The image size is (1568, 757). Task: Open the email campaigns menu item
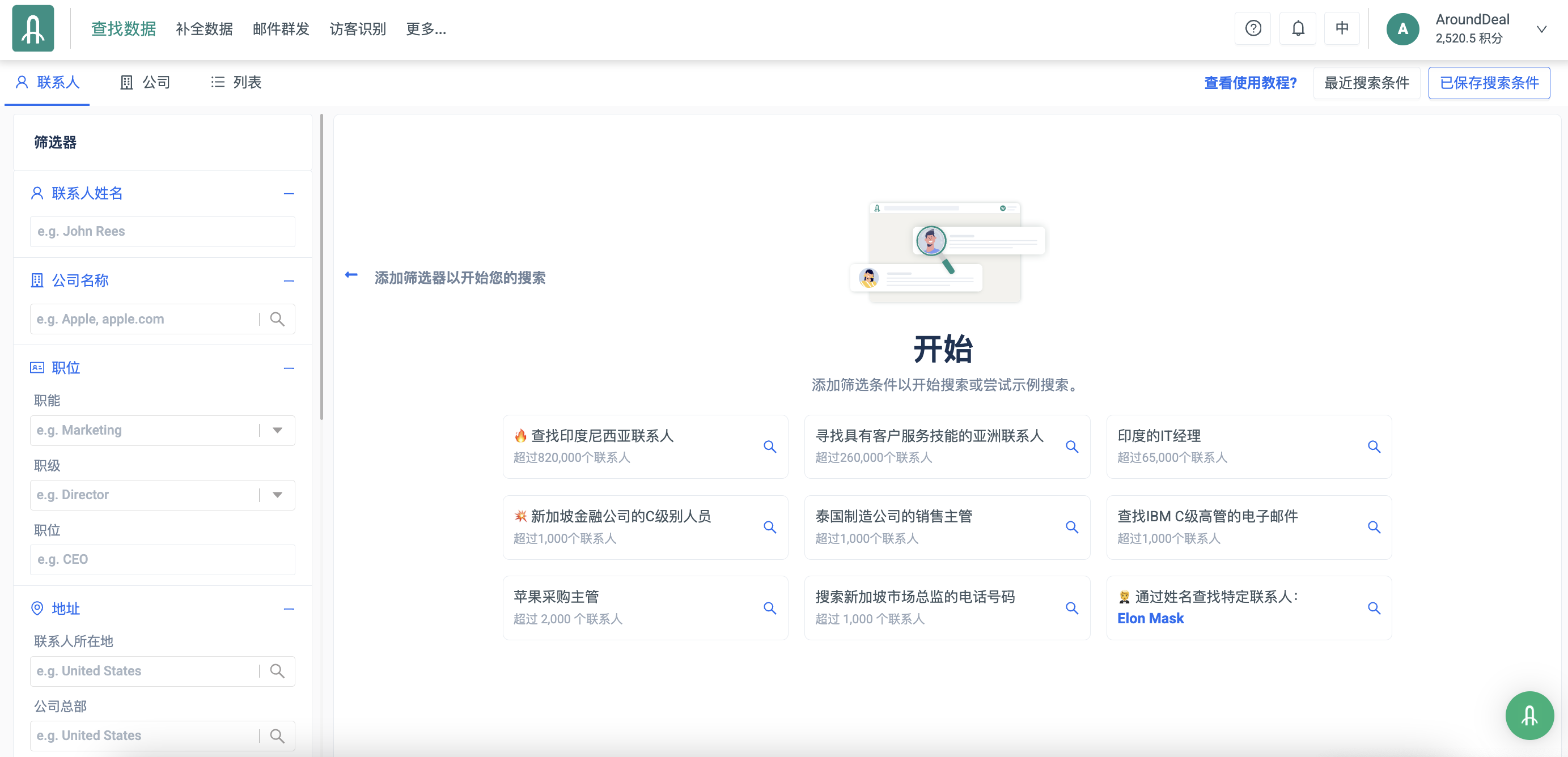(281, 28)
